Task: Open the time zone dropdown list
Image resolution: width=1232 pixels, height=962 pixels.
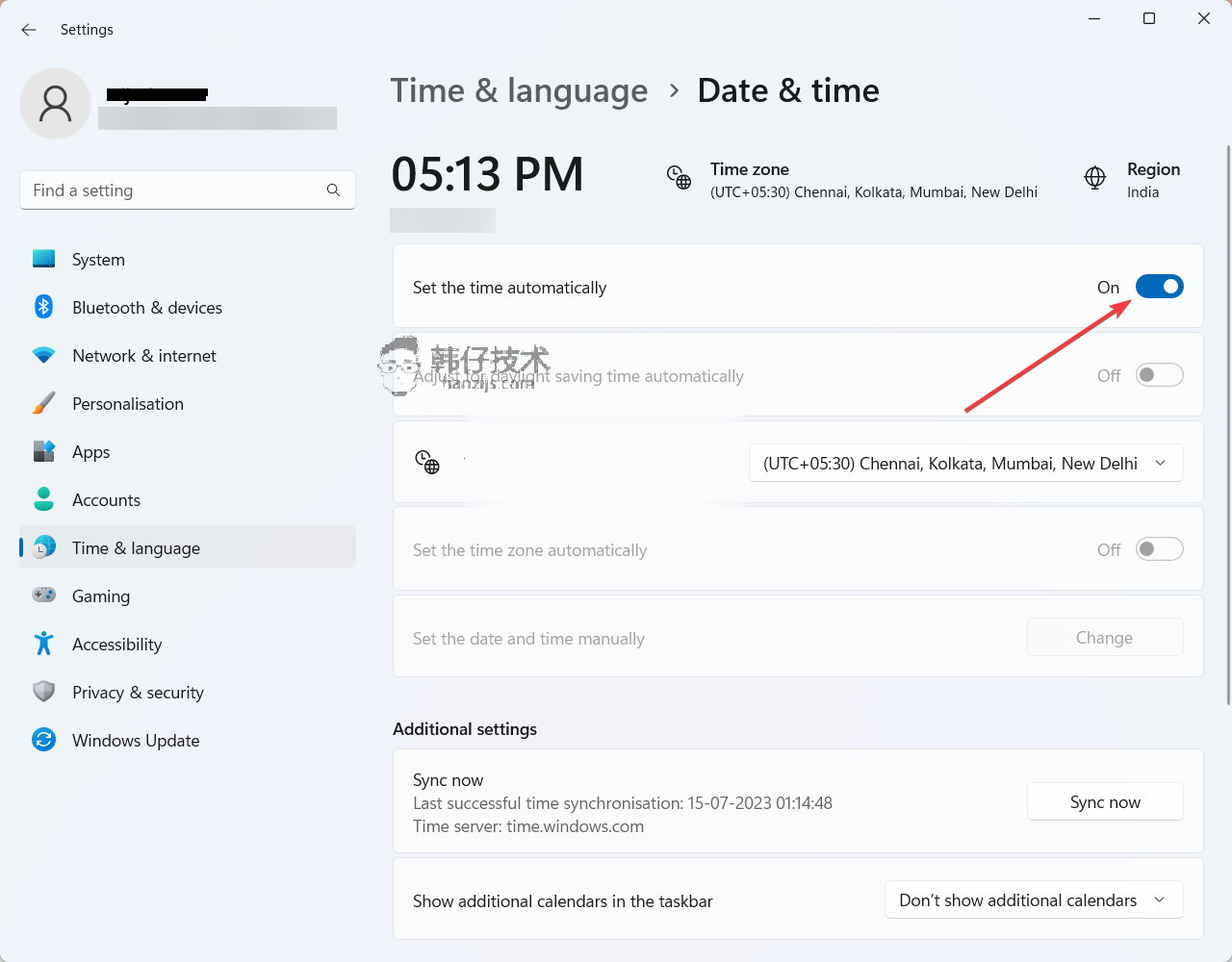Action: coord(965,464)
